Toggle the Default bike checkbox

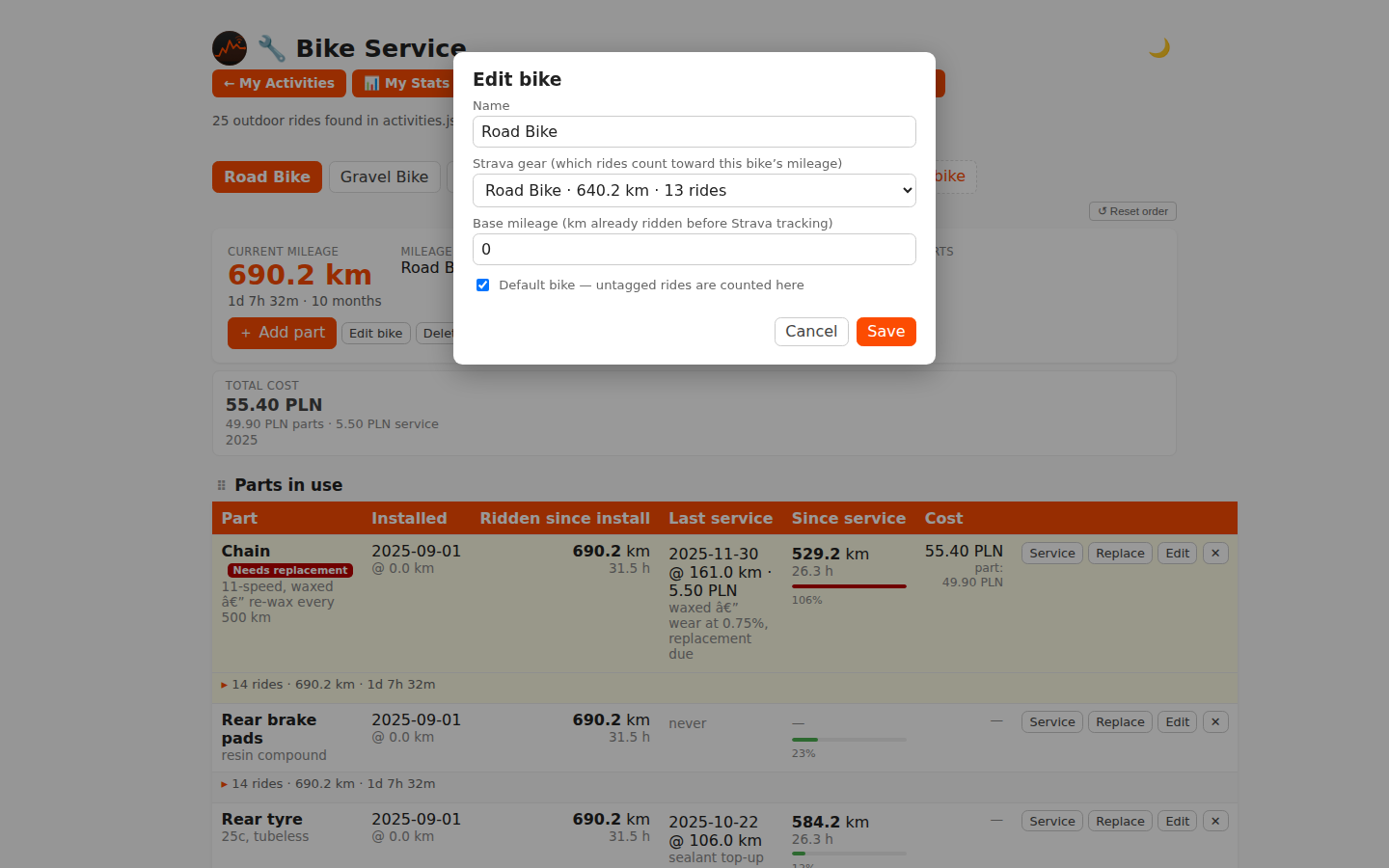[482, 285]
